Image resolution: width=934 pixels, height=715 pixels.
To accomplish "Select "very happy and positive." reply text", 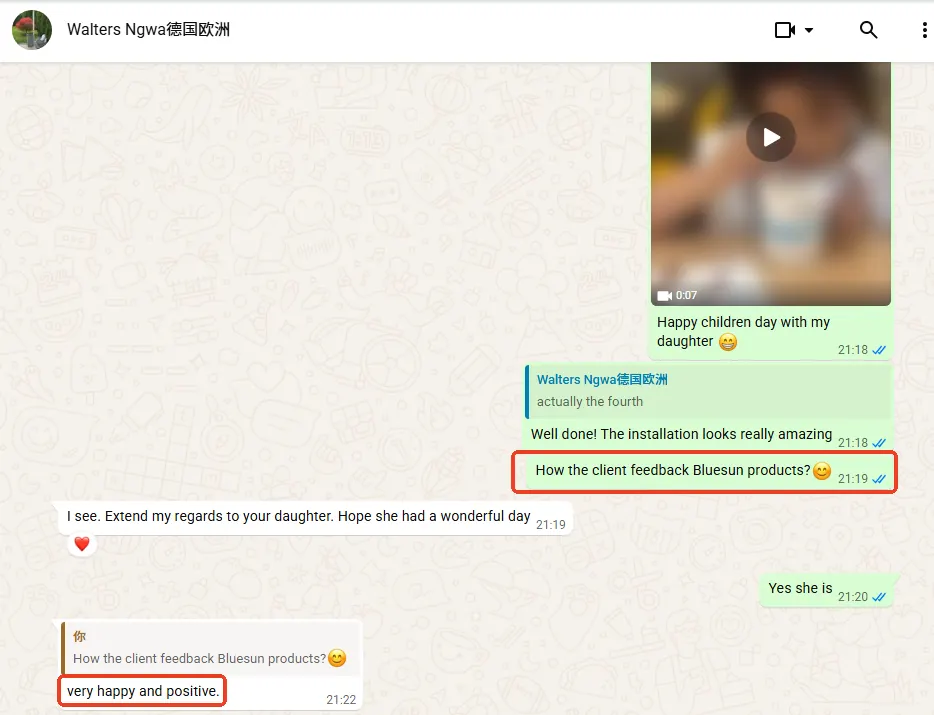I will click(143, 691).
